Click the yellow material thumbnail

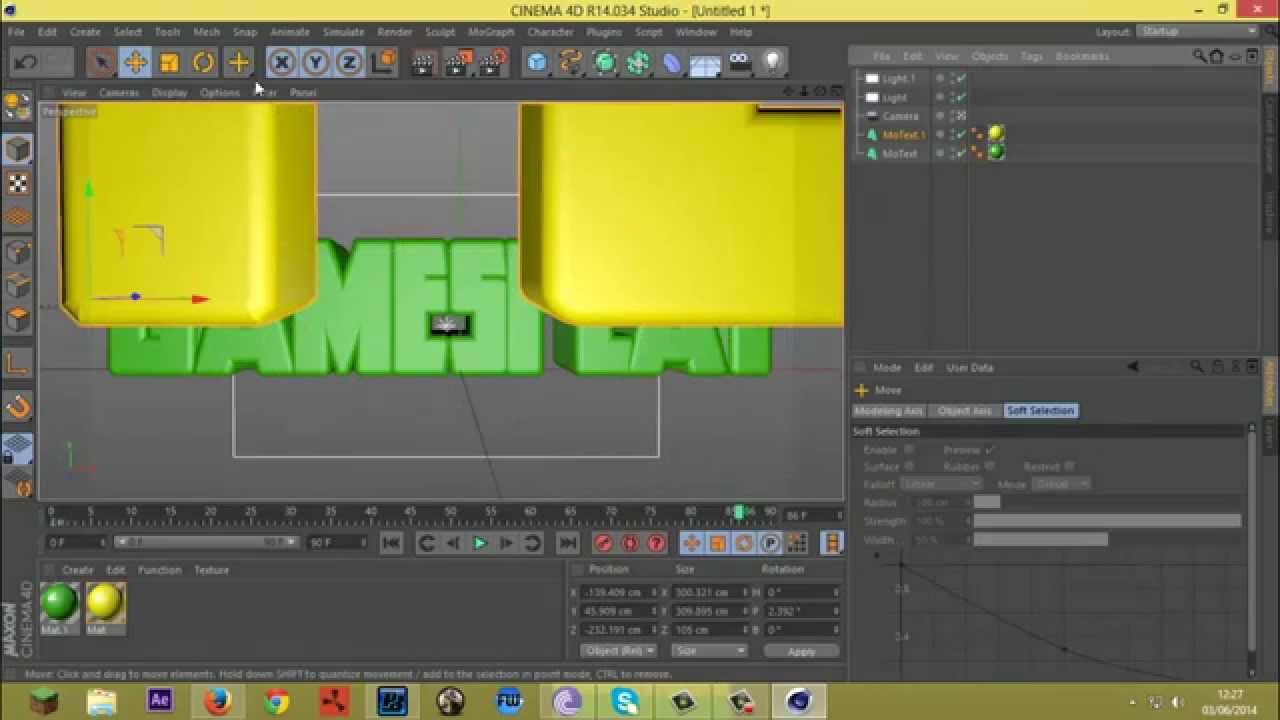(105, 602)
